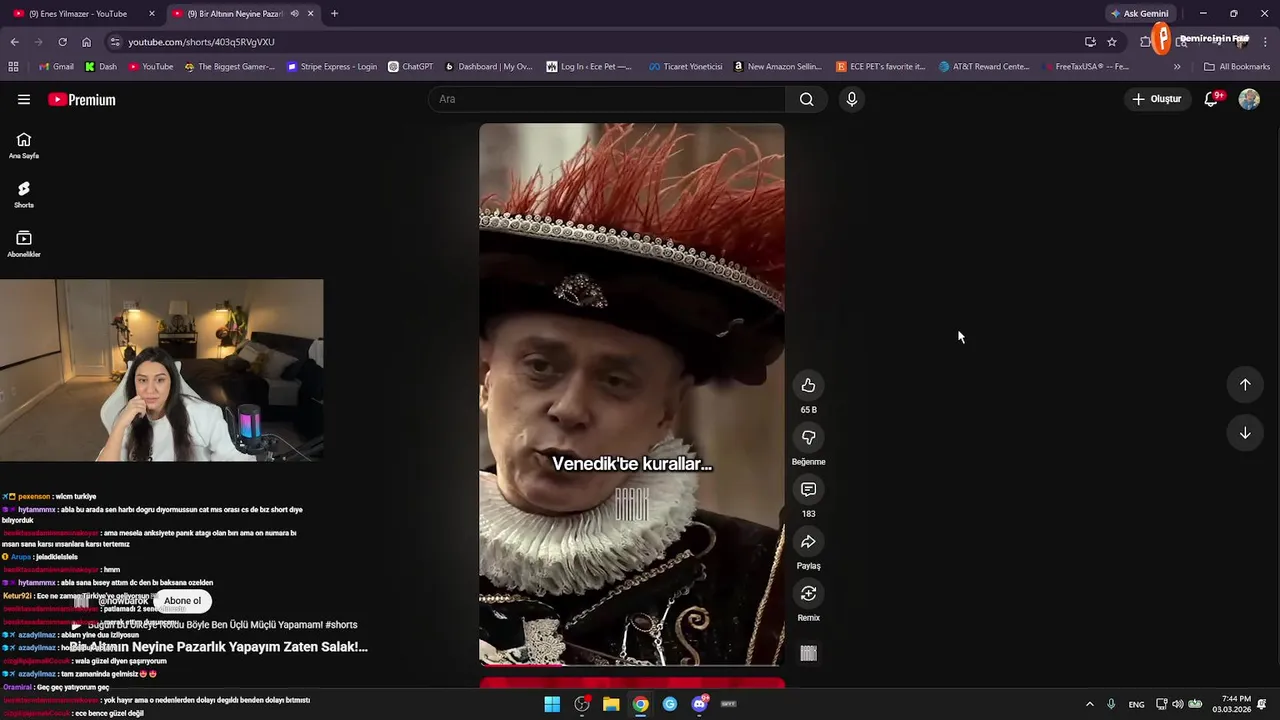Click the YouTube Premium logo
Viewport: 1280px width, 720px height.
[x=82, y=99]
